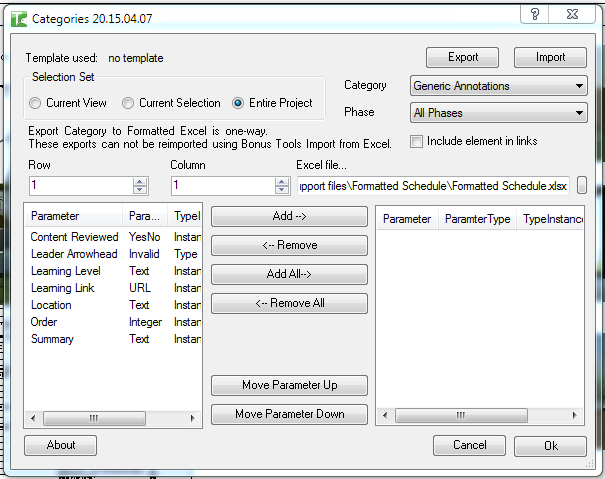Image resolution: width=605 pixels, height=479 pixels.
Task: Click the YesNo type cell for Content Reviewed
Action: (144, 237)
